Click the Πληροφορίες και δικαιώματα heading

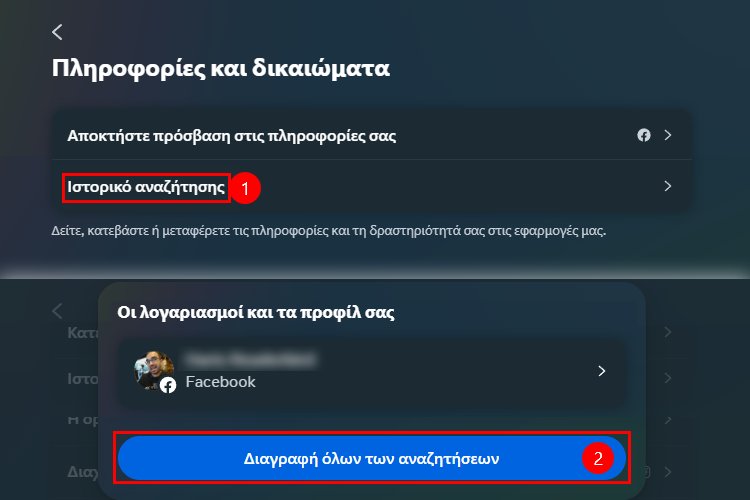coord(221,68)
